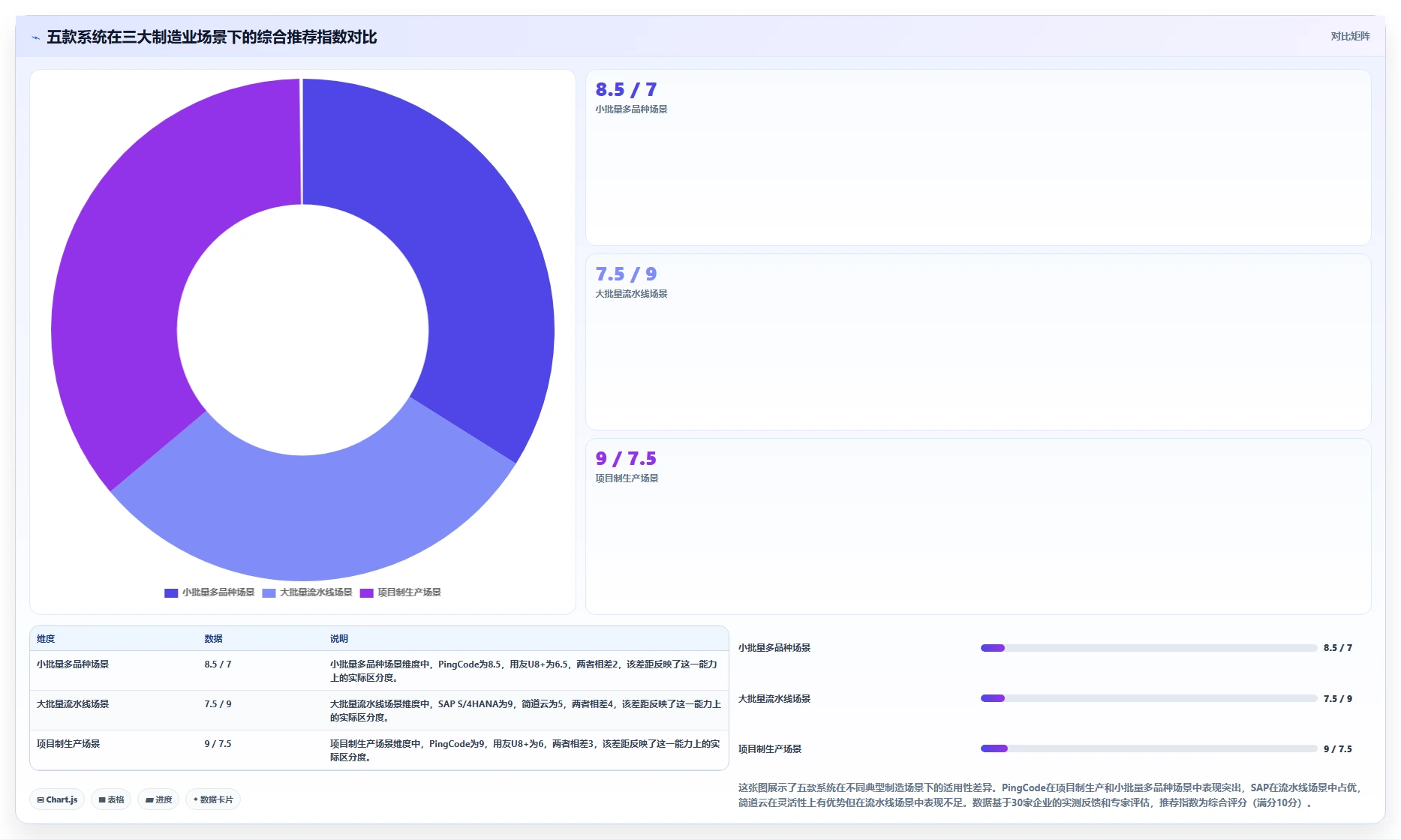
Task: Click the 数据 column header
Action: tap(213, 639)
